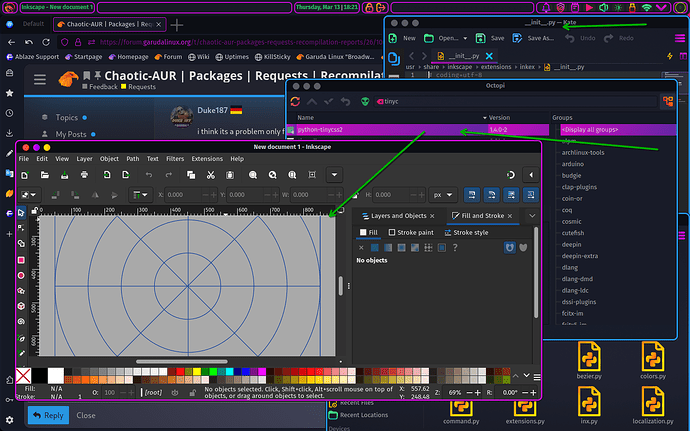Zoom to fit selection in Inkscape
Screen dimensions: 690x431
253,175
